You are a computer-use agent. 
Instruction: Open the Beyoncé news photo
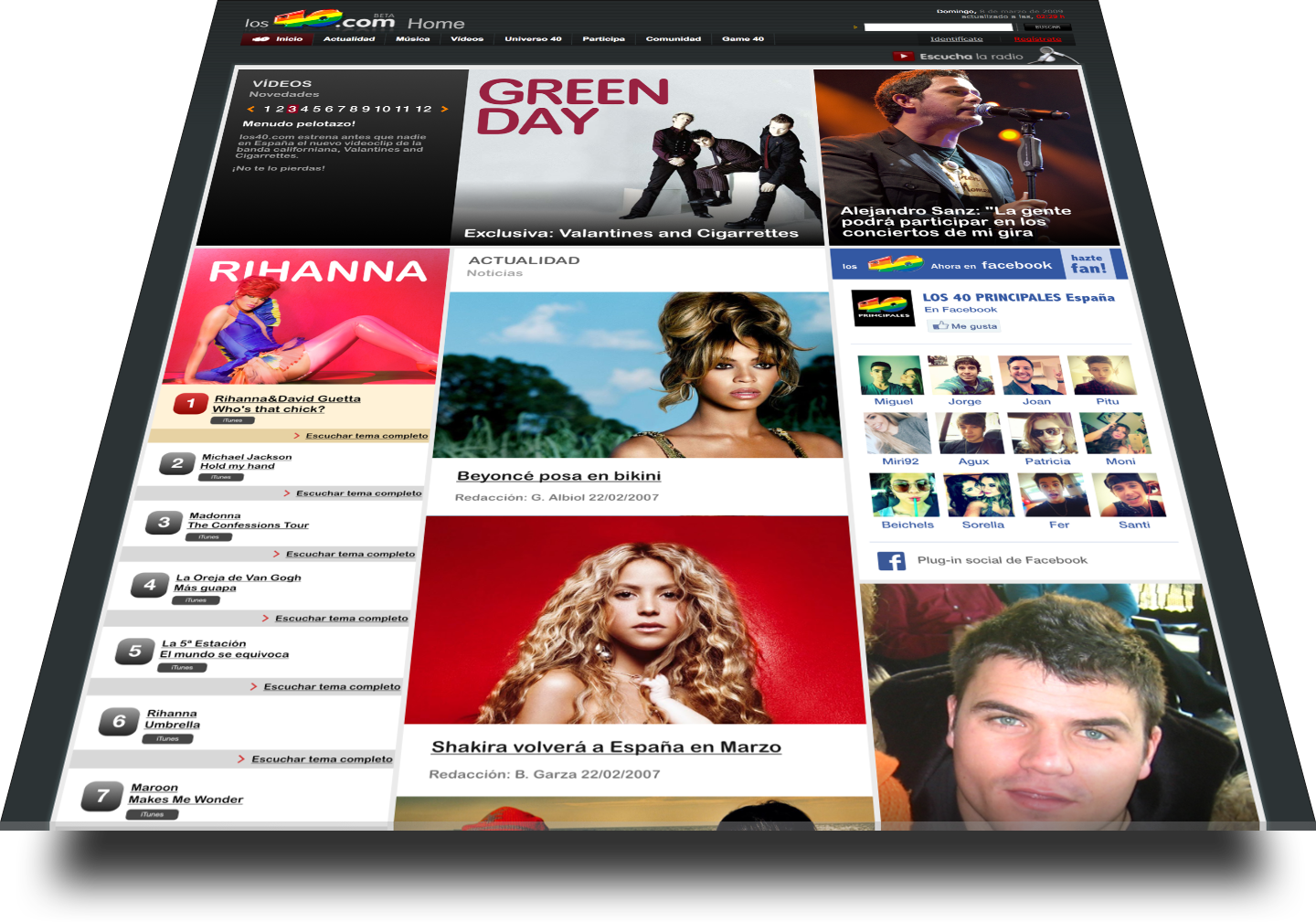click(x=639, y=375)
